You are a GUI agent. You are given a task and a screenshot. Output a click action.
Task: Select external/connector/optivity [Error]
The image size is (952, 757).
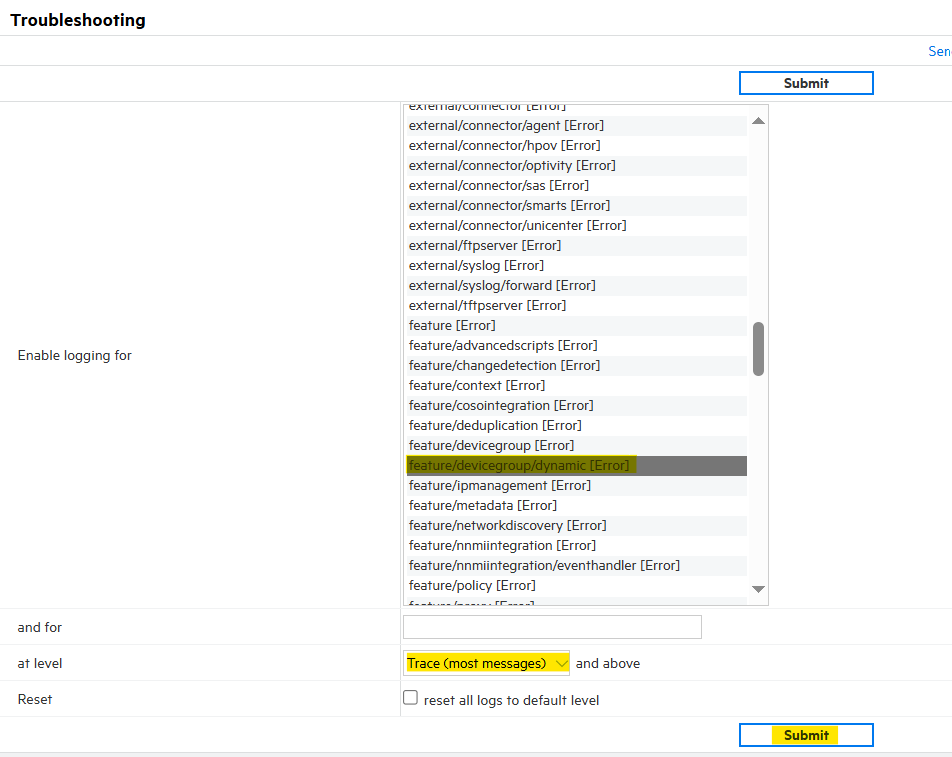tap(576, 166)
